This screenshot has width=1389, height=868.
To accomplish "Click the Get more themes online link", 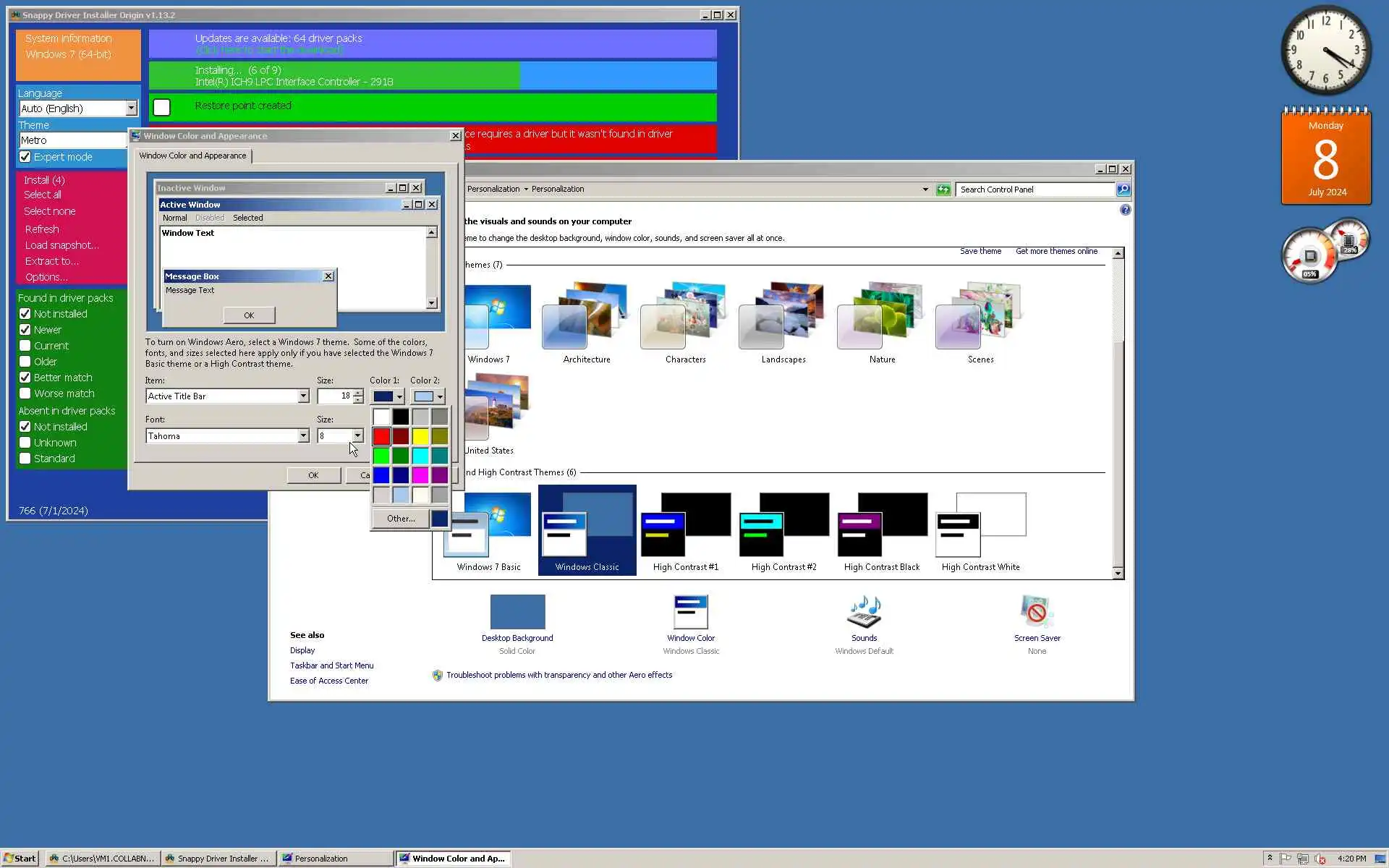I will [x=1056, y=251].
